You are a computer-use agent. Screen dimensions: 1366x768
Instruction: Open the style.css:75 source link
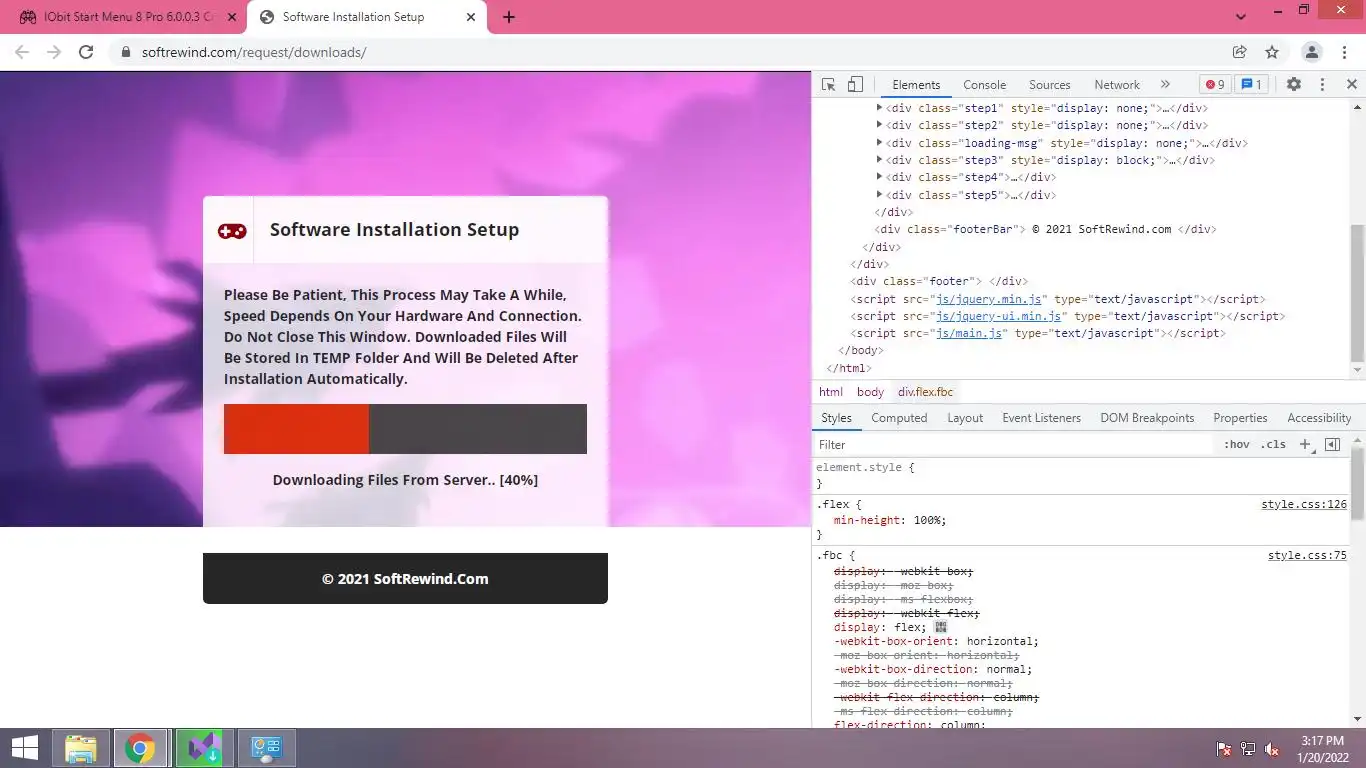click(x=1307, y=555)
